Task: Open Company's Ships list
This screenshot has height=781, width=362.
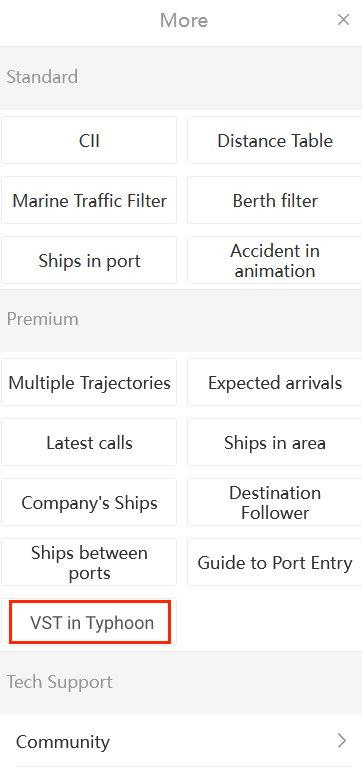Action: [89, 502]
